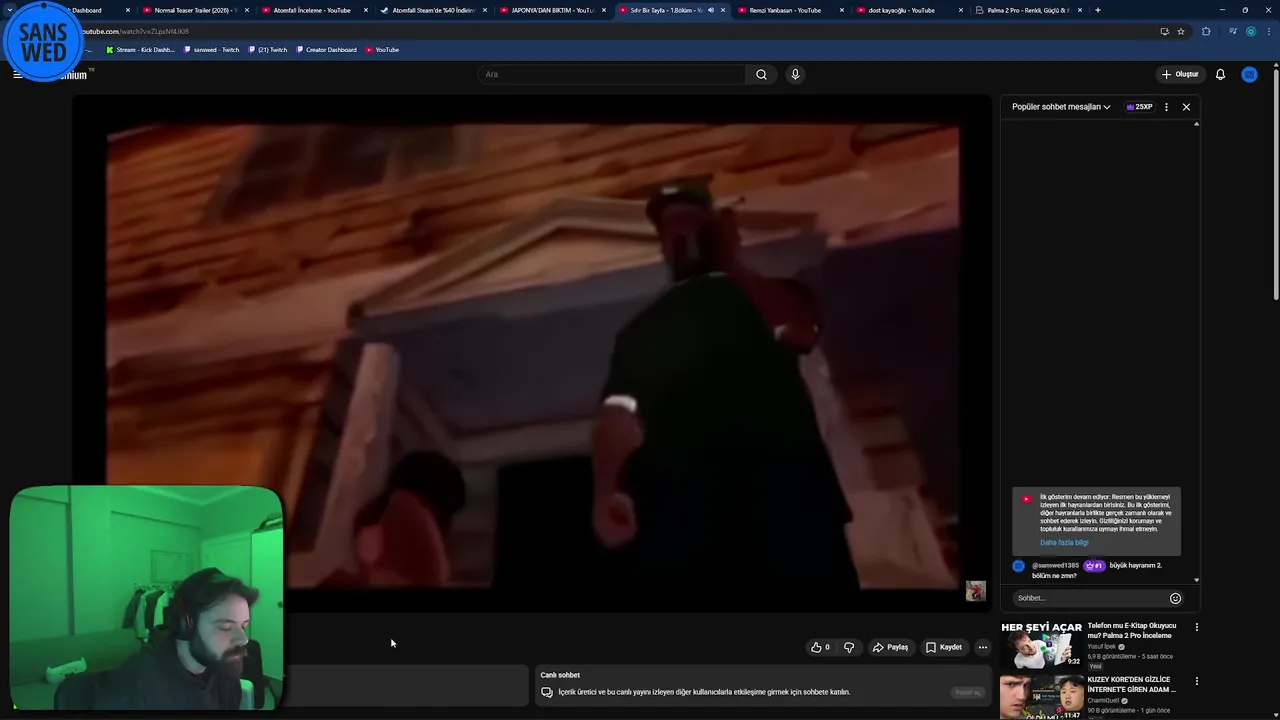
Task: Open Creator Dashboard bookmark
Action: click(x=326, y=50)
